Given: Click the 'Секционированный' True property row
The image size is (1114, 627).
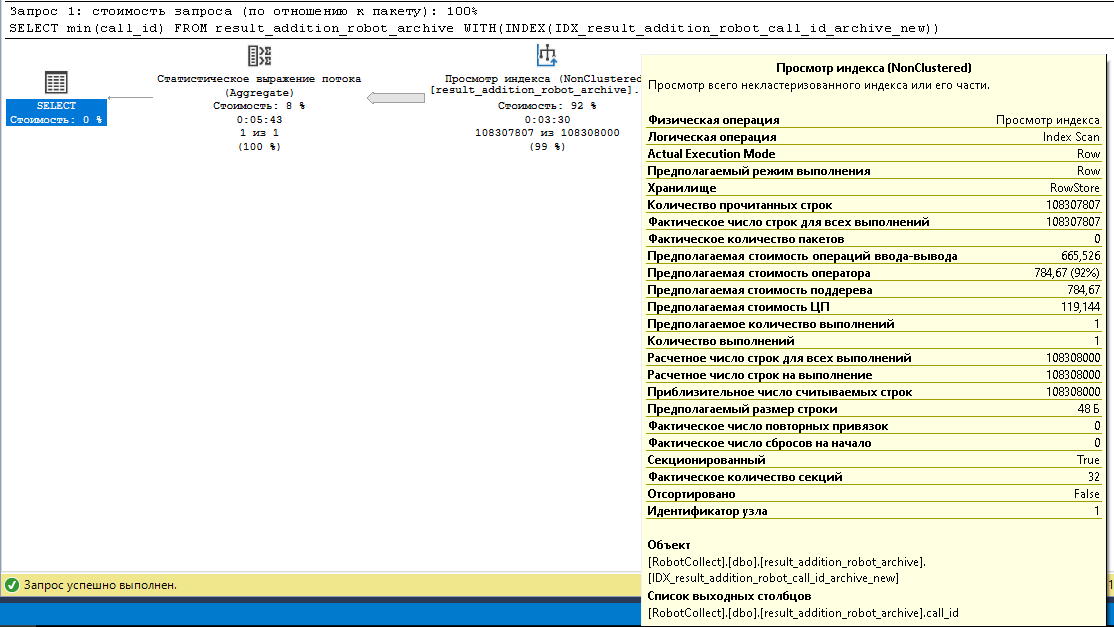Looking at the screenshot, I should point(874,460).
